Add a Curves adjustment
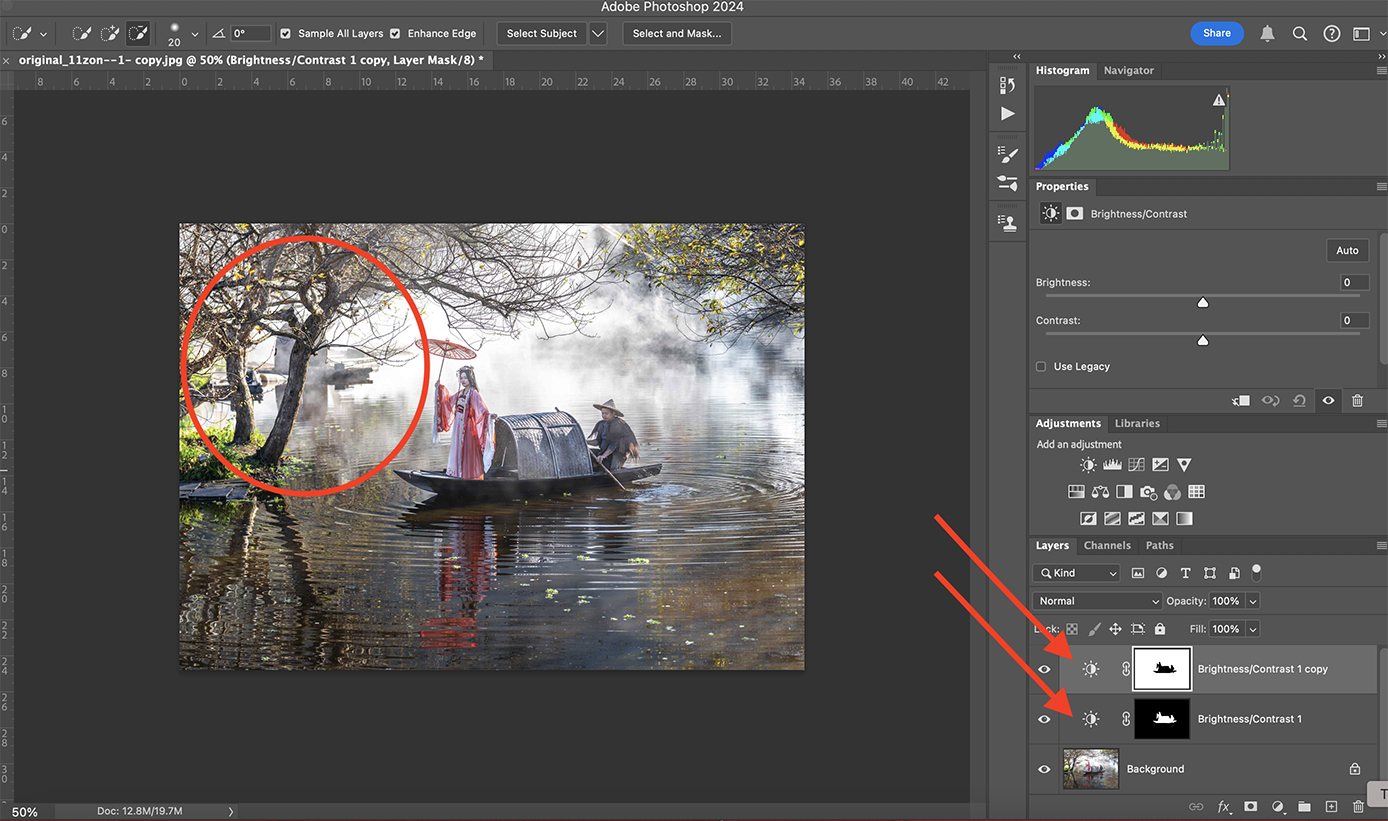Viewport: 1388px width, 821px height. [x=1136, y=465]
